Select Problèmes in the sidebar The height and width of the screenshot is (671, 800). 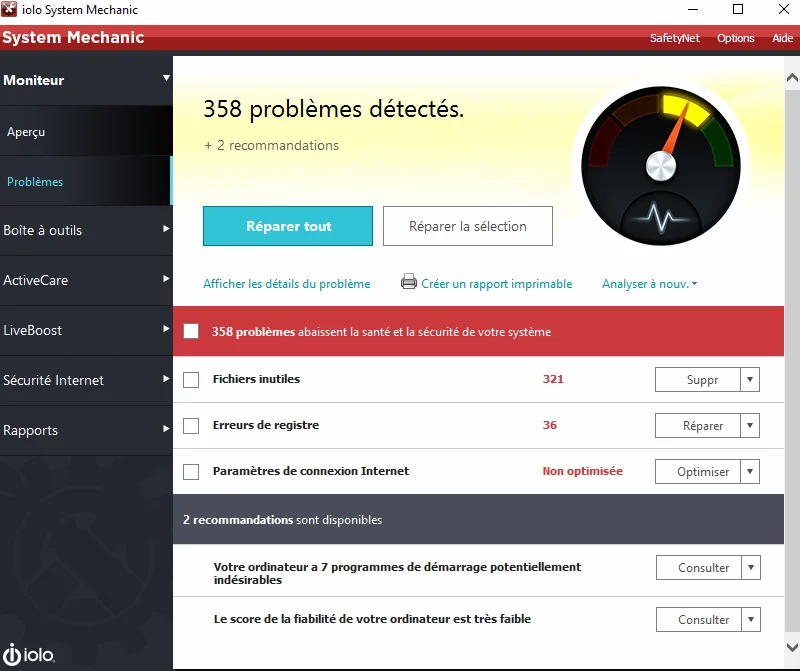86,182
